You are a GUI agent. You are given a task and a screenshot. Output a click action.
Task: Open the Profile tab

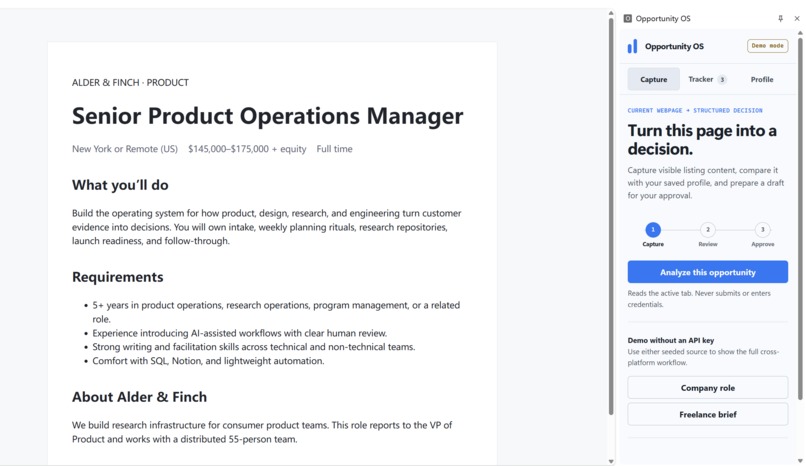tap(761, 79)
